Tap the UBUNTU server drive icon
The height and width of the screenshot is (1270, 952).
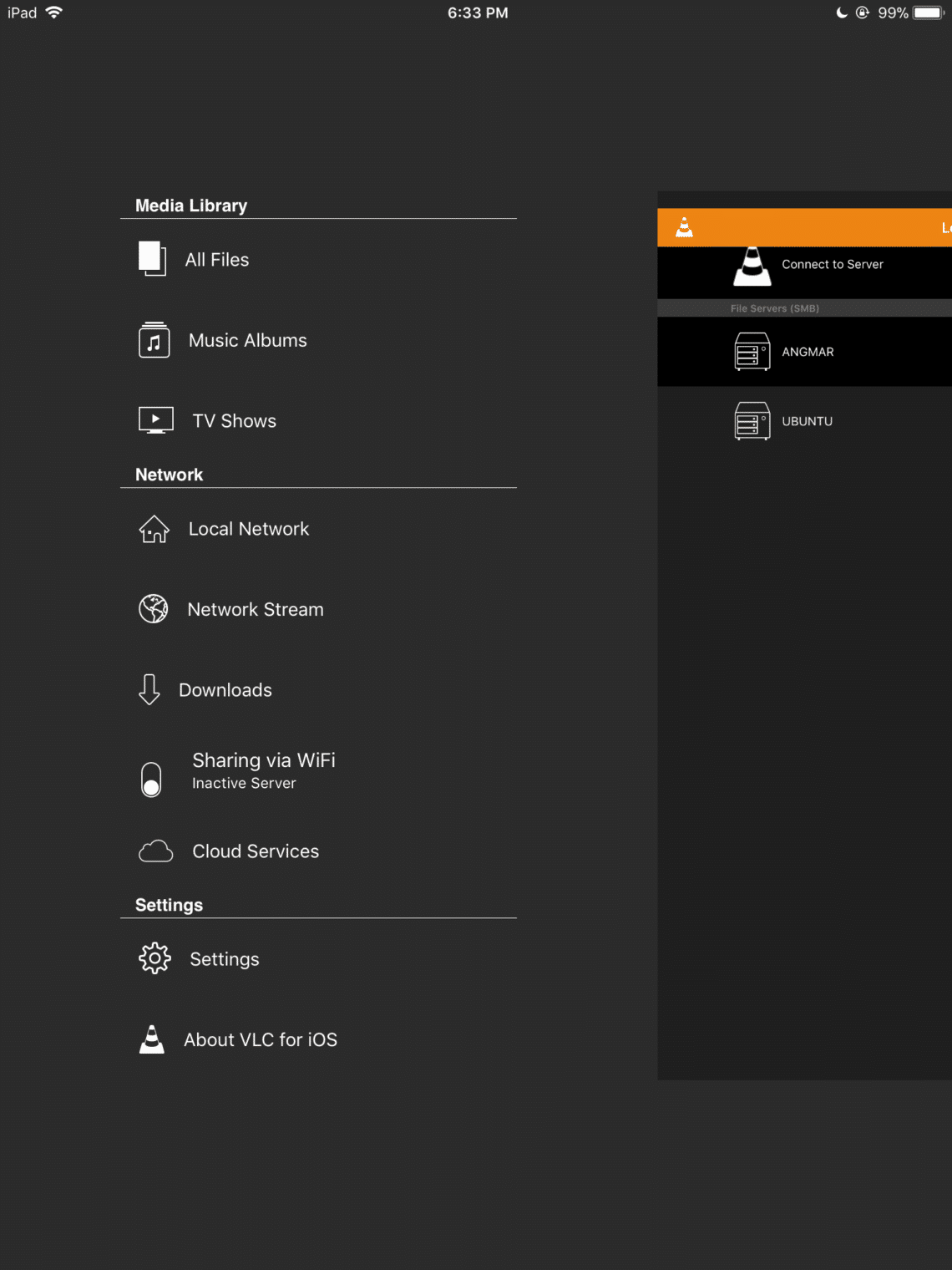752,420
